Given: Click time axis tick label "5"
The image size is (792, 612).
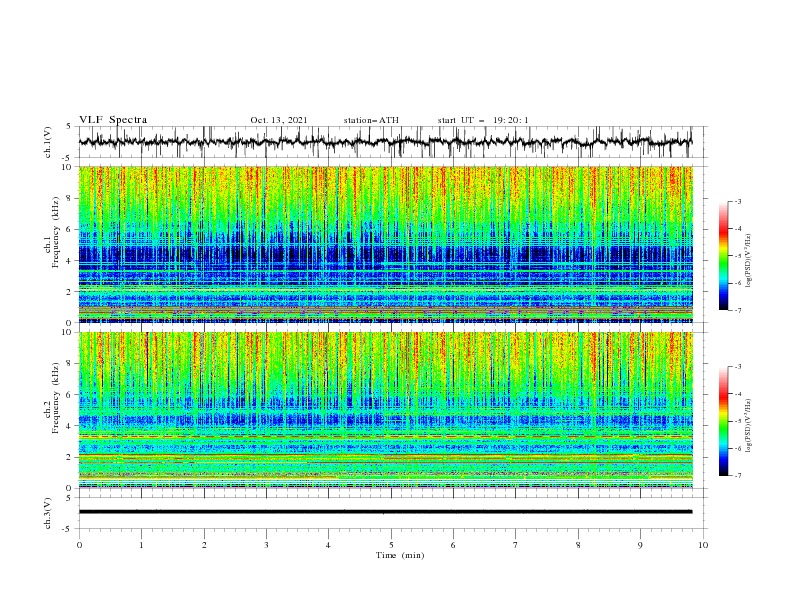Looking at the screenshot, I should pos(391,545).
